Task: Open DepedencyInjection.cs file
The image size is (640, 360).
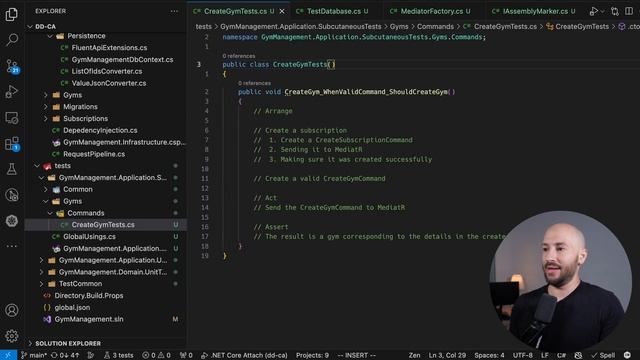Action: [x=100, y=131]
